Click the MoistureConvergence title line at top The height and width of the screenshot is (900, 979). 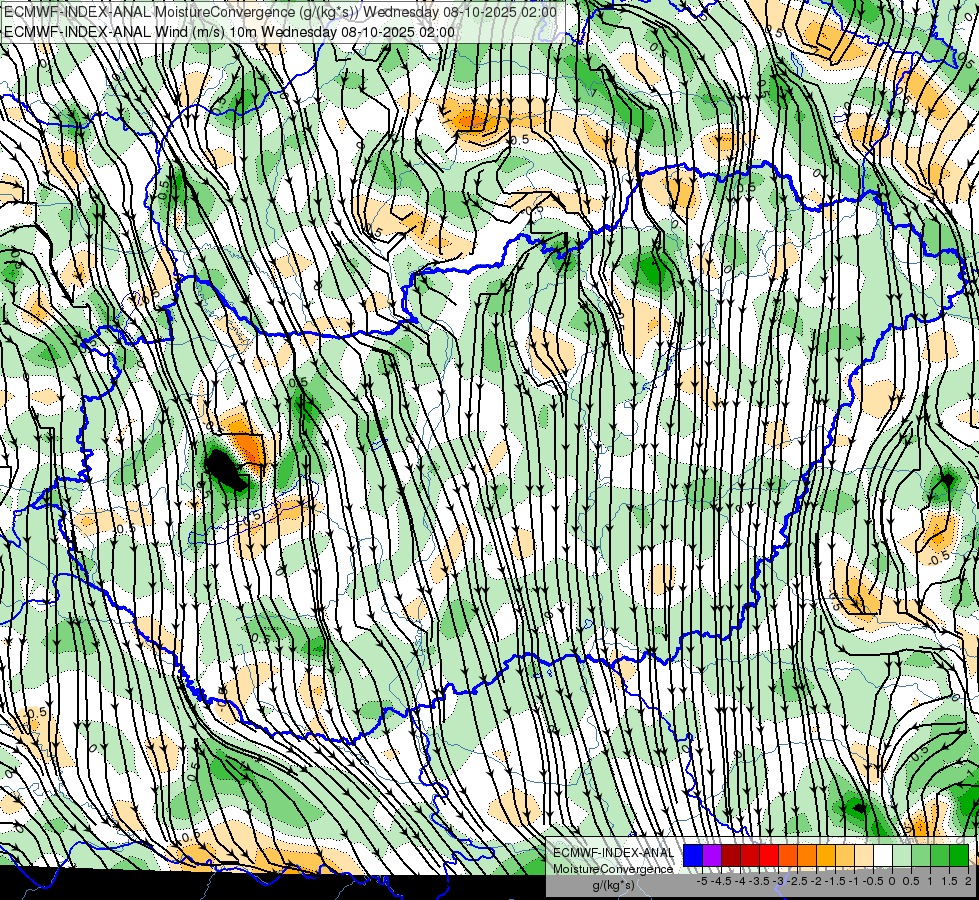[x=281, y=11]
